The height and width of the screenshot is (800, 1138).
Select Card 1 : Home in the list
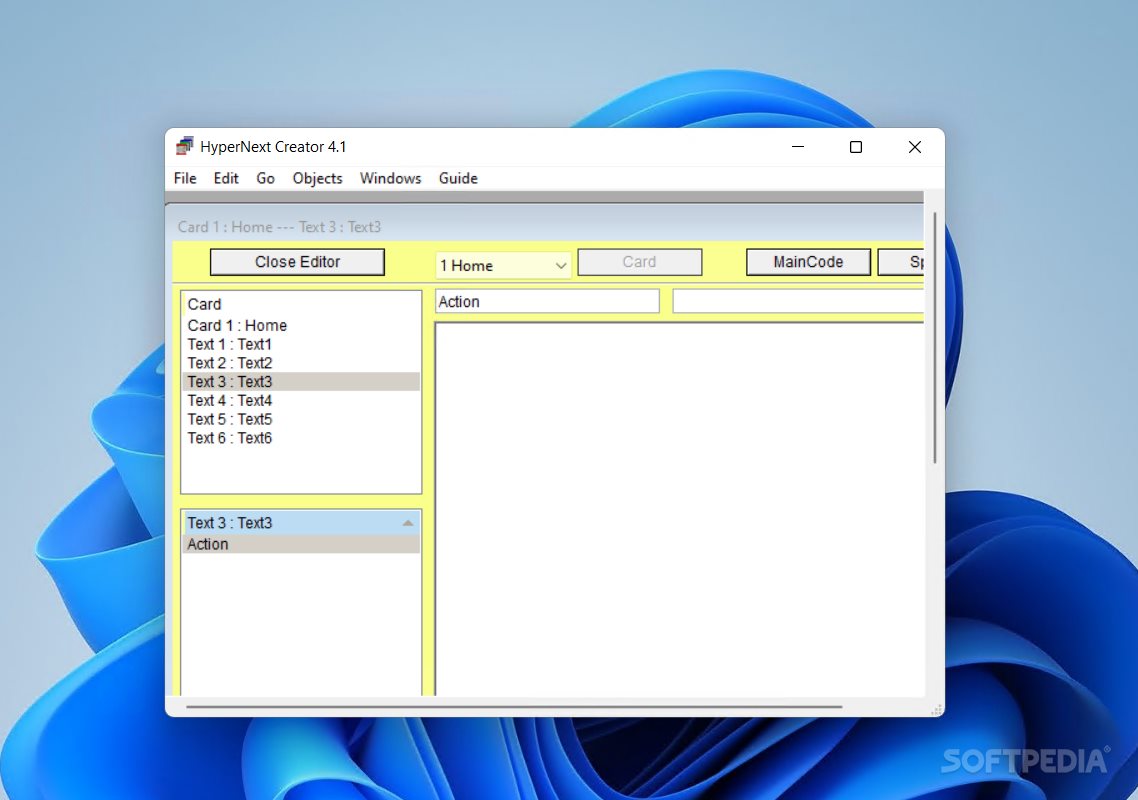[301, 325]
